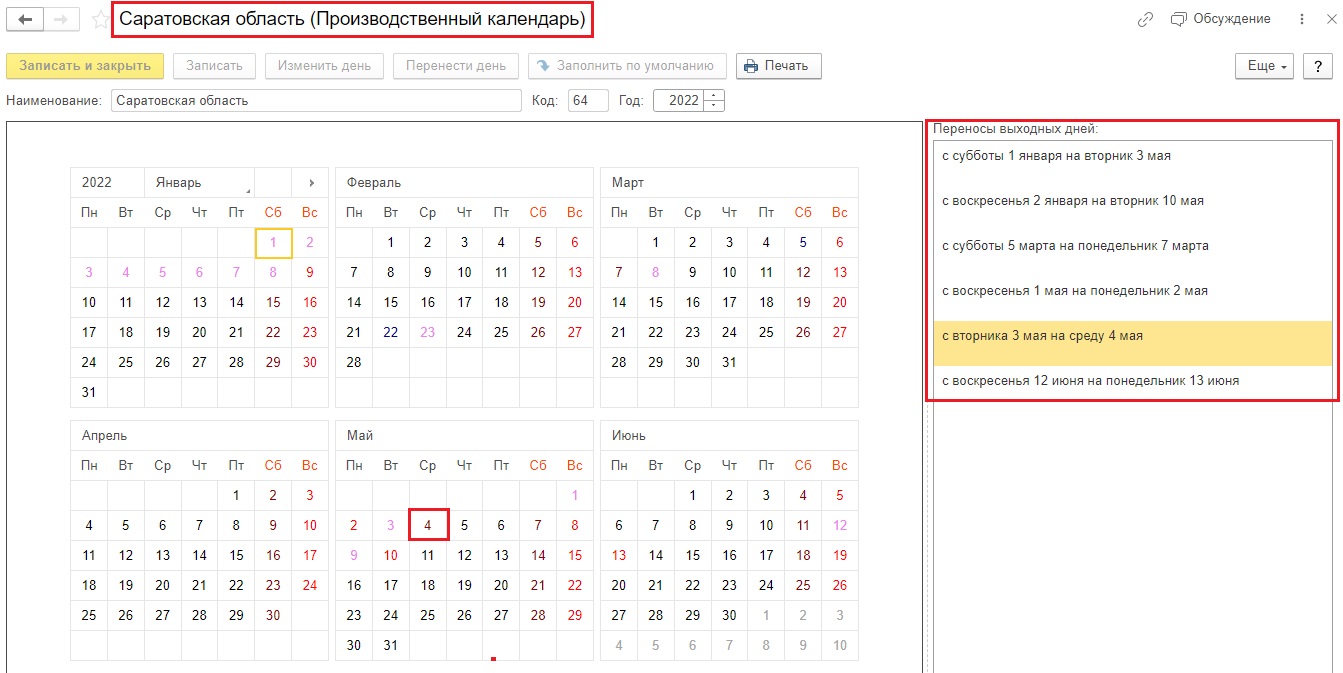Open the three-dot more options menu
Viewport: 1343px width, 673px height.
(x=1302, y=19)
